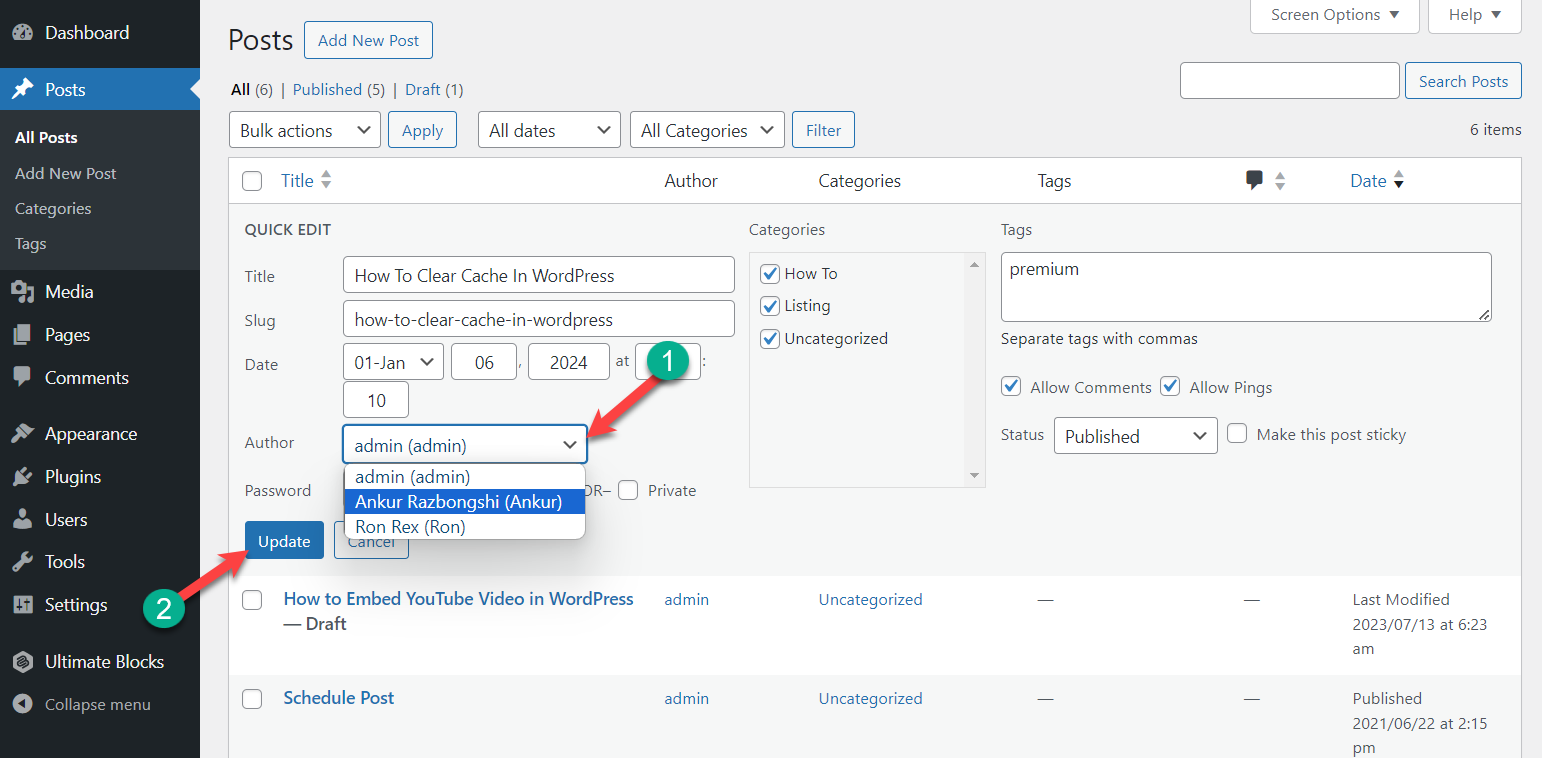Open Appearance paintbrush icon
This screenshot has width=1542, height=758.
22,434
